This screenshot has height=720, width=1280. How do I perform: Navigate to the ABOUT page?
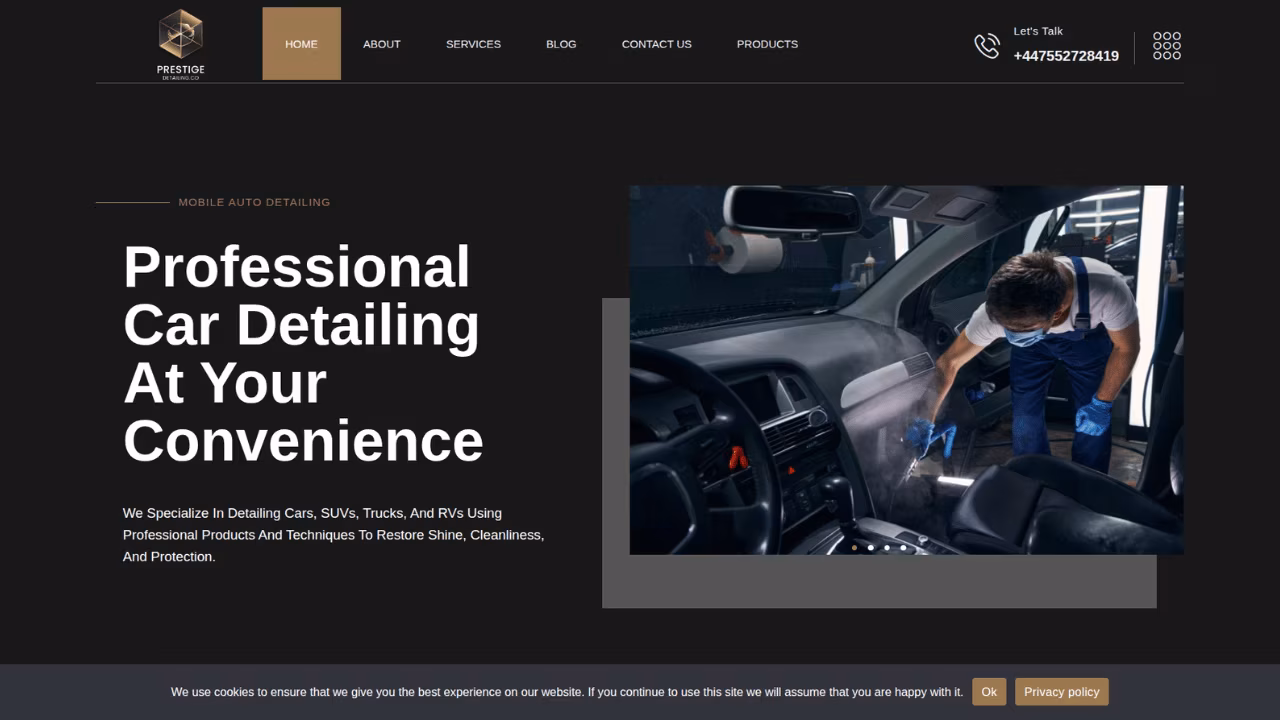coord(381,44)
